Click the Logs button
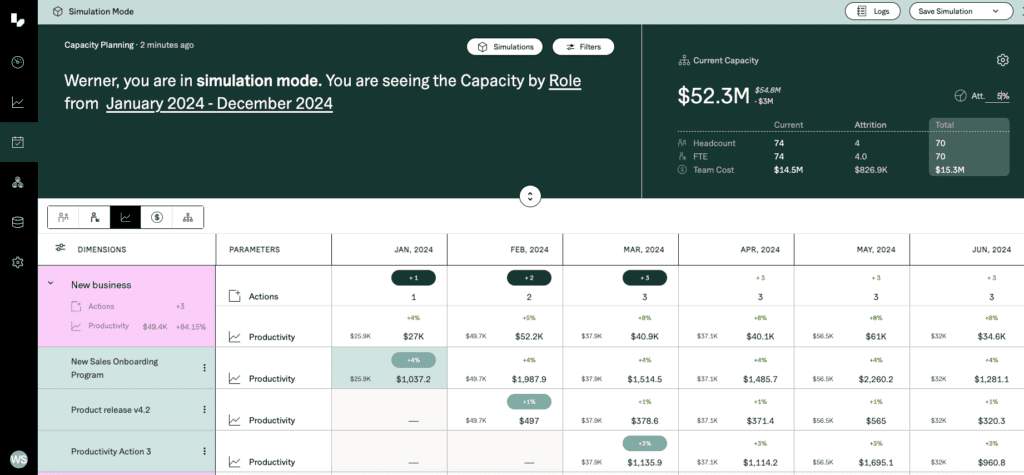 (872, 11)
